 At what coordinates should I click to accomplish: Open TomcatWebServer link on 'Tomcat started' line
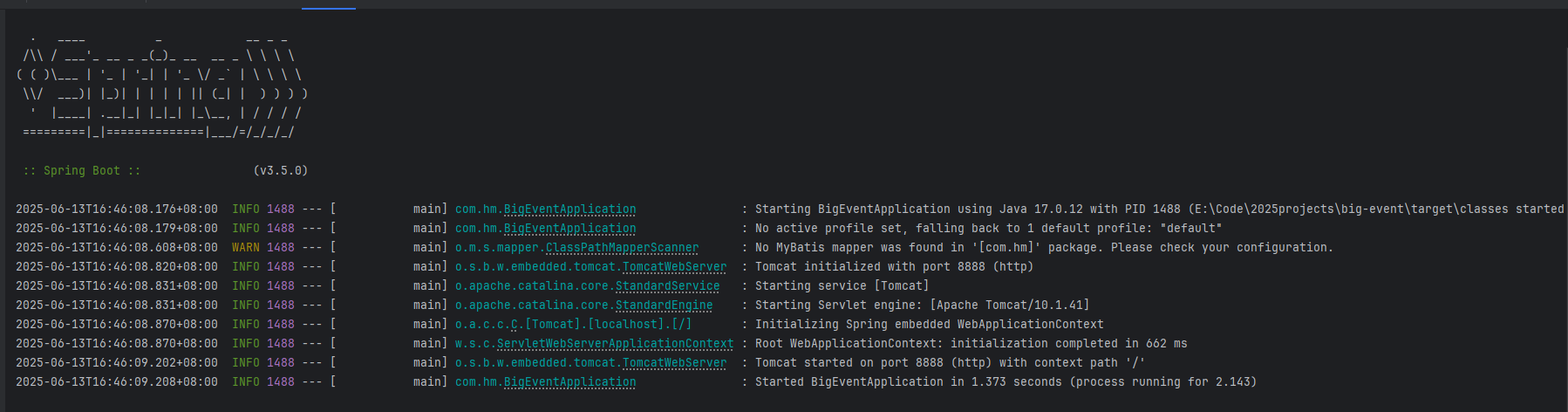coord(674,363)
